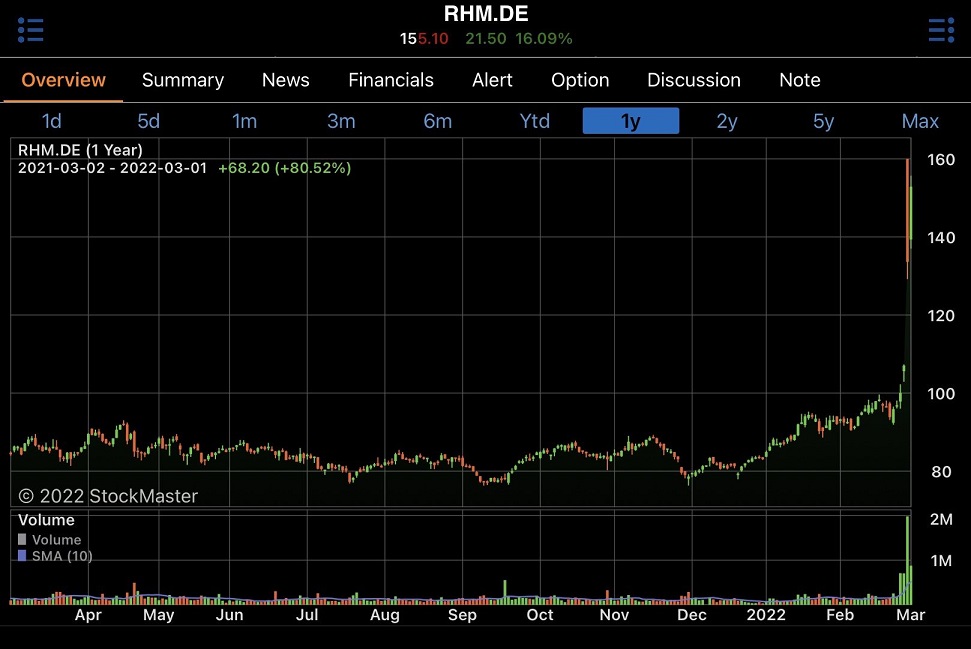Screen dimensions: 971x649
Task: Open the Financials tab
Action: click(x=391, y=80)
